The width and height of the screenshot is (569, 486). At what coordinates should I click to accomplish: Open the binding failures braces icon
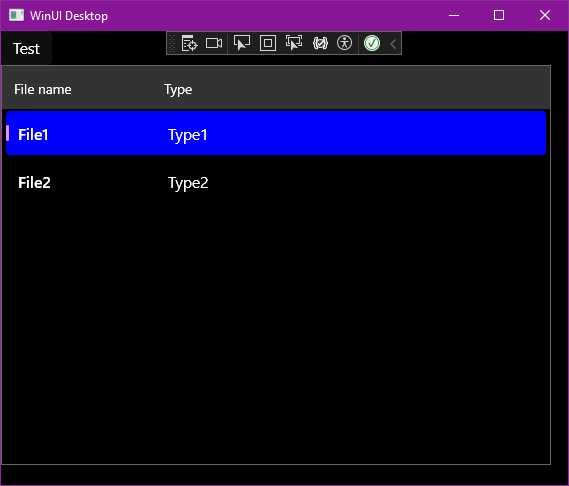point(320,44)
